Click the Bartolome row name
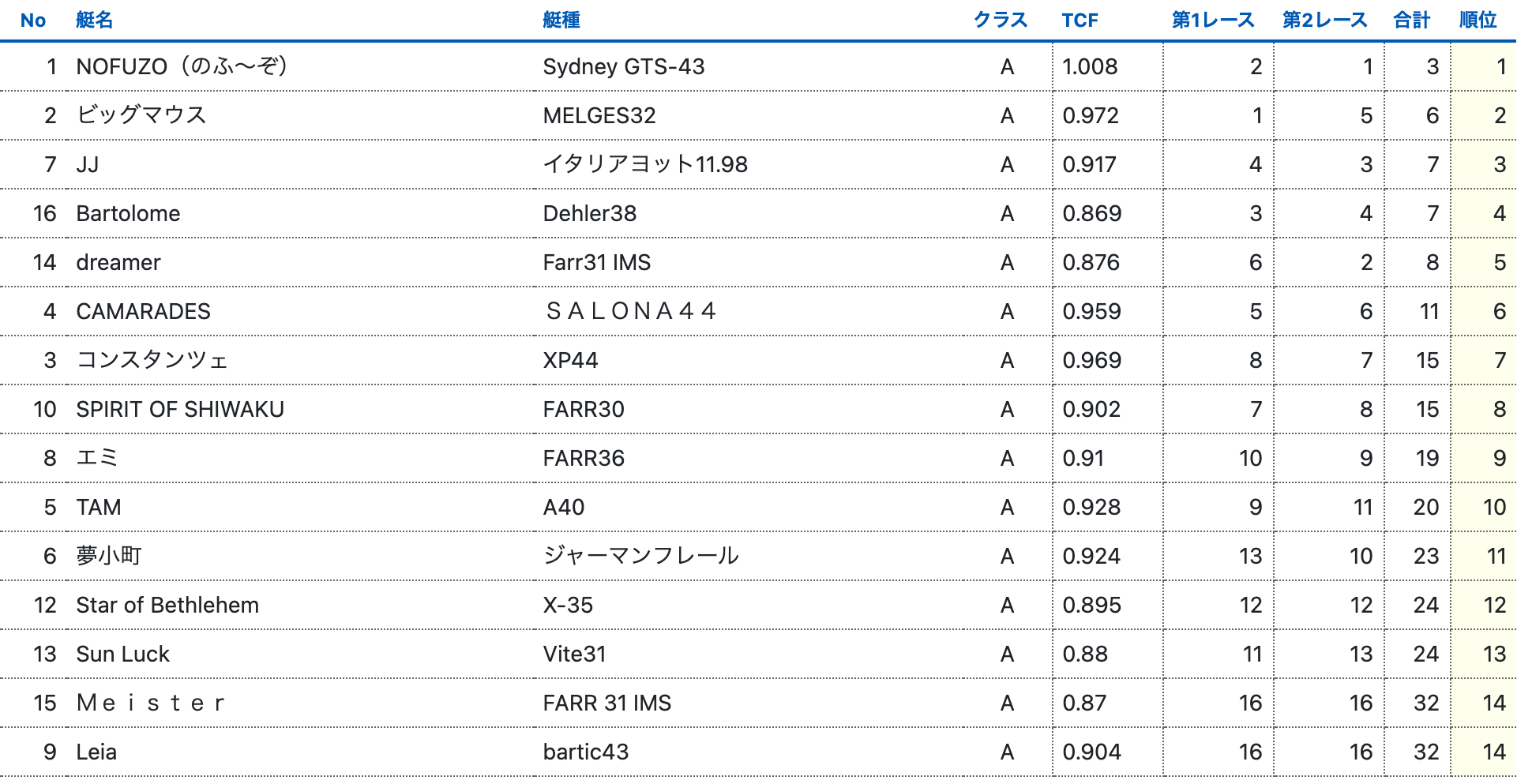1517x784 pixels. coord(128,213)
